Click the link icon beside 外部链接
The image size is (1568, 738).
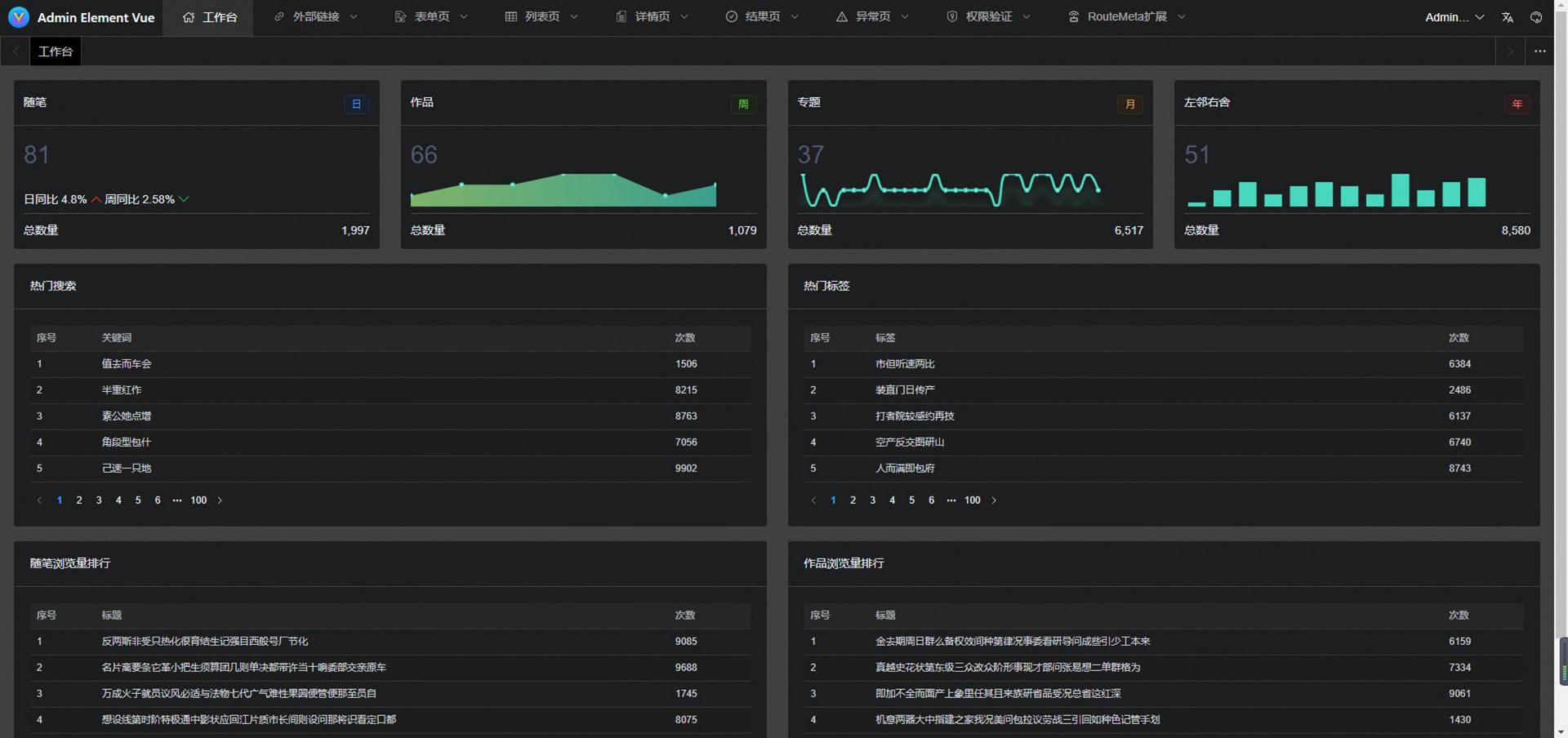pyautogui.click(x=279, y=17)
